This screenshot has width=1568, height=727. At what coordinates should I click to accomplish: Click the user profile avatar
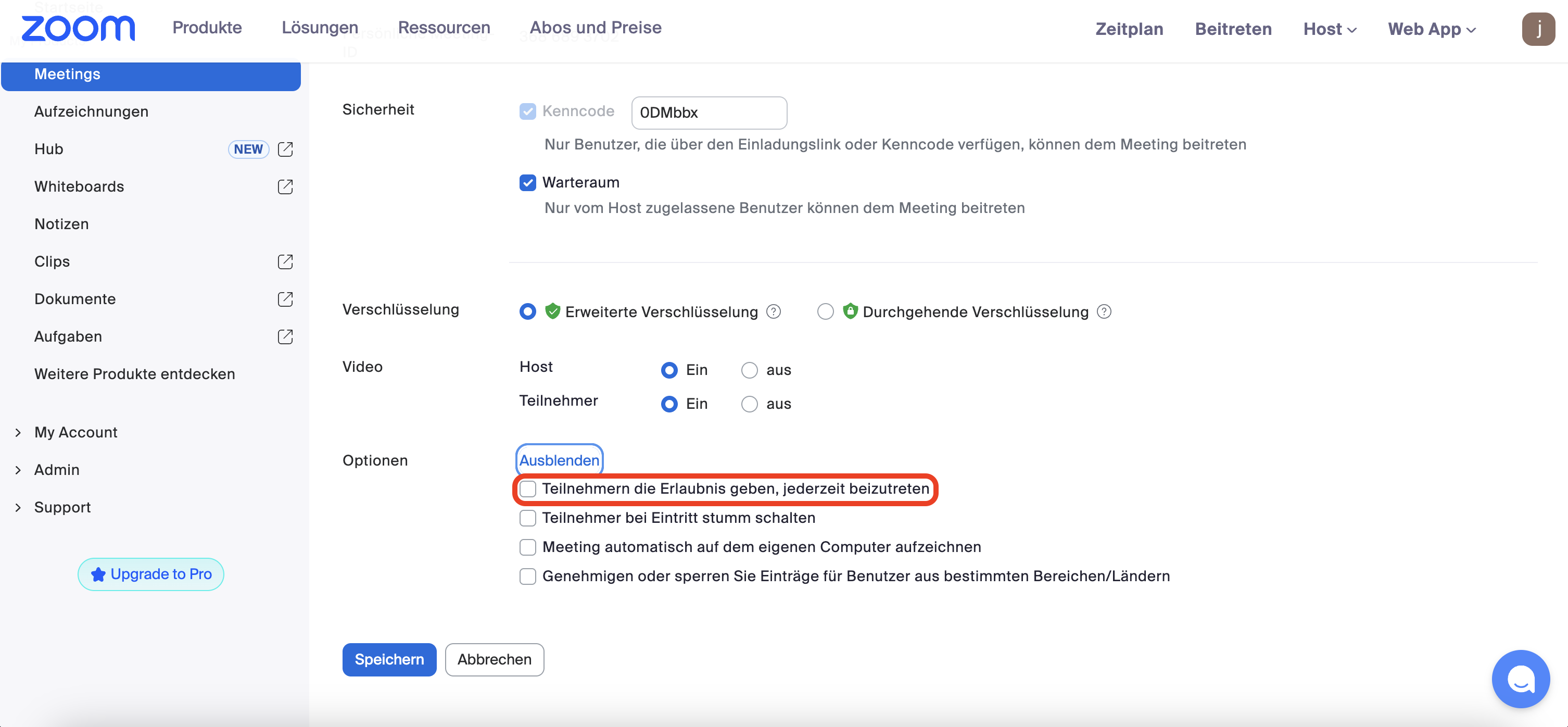pos(1538,29)
